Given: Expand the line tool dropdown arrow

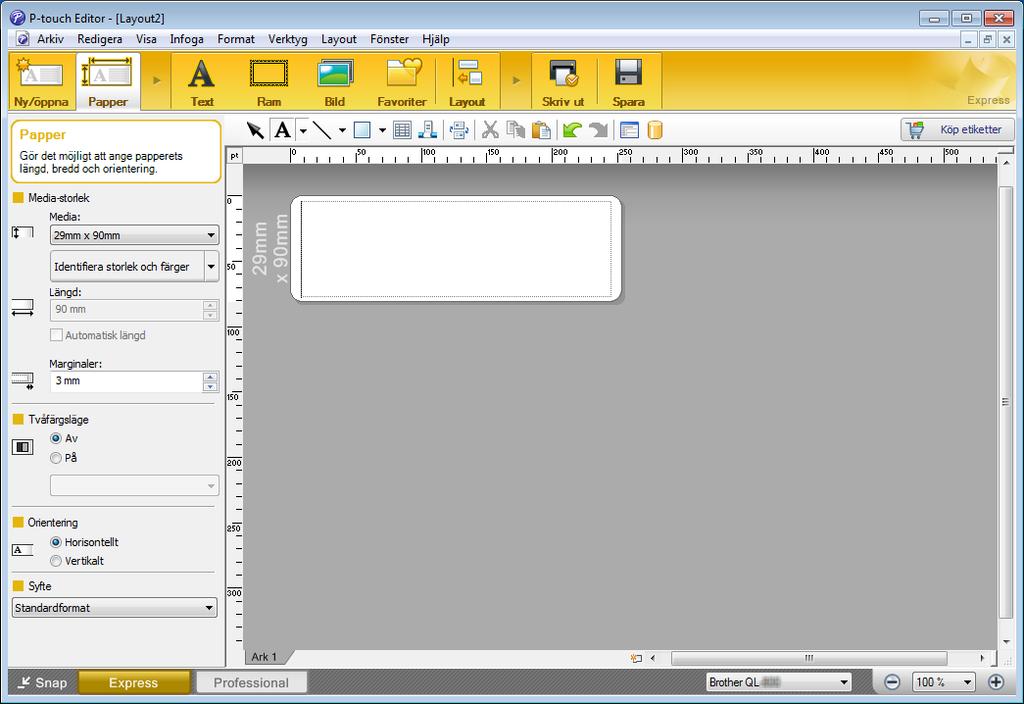Looking at the screenshot, I should 342,131.
